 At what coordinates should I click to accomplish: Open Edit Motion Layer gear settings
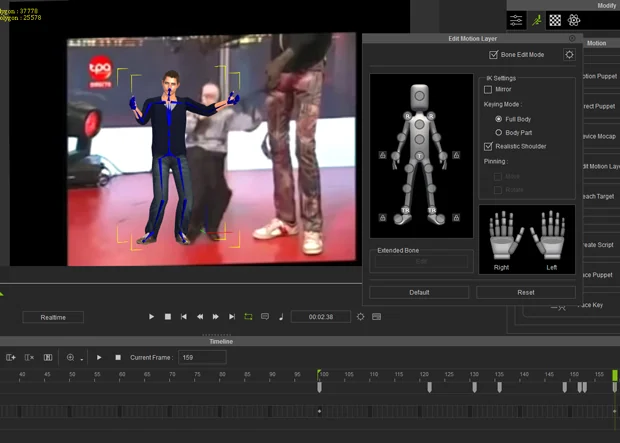point(569,55)
